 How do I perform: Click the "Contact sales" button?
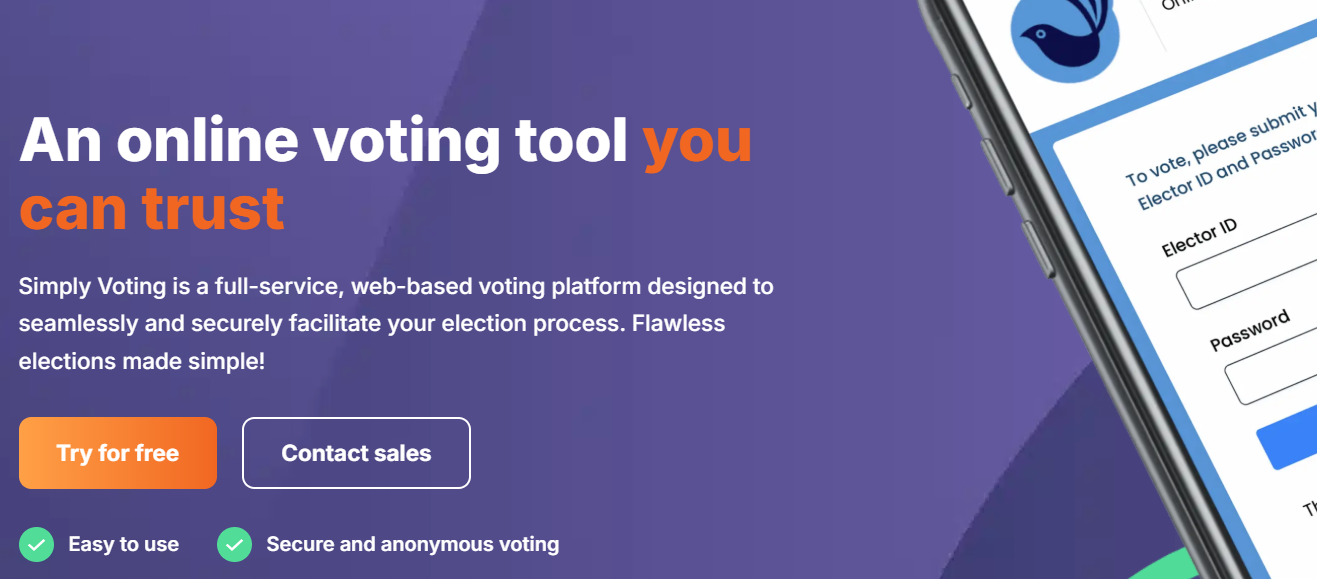coord(356,452)
